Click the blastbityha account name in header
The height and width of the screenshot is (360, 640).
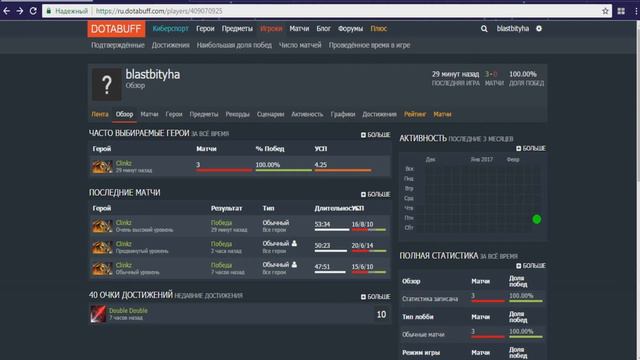513,29
